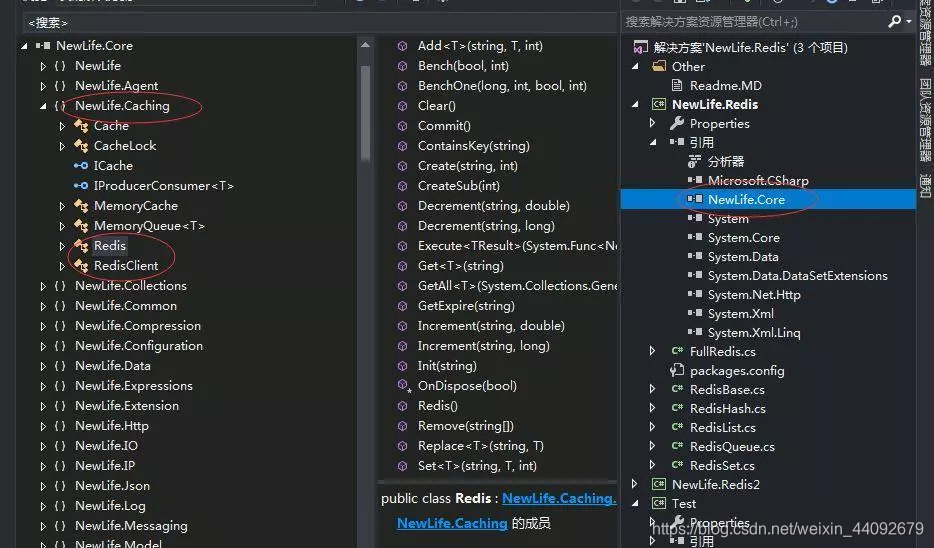The width and height of the screenshot is (934, 548).
Task: Click the ICache interface icon
Action: pyautogui.click(x=81, y=166)
